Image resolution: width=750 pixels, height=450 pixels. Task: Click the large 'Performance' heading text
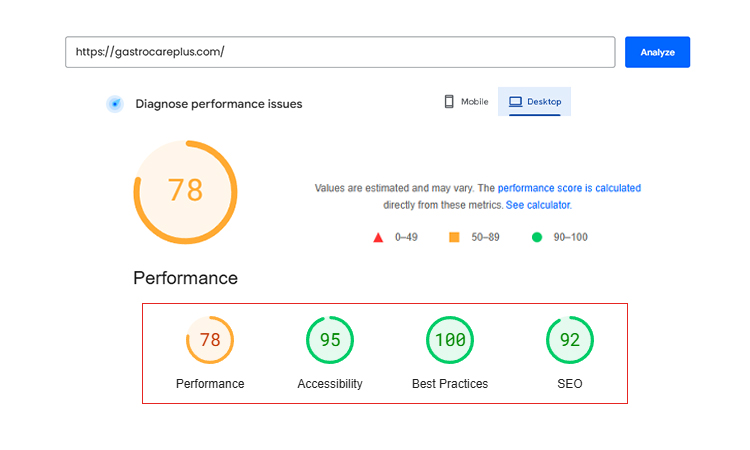(x=186, y=278)
